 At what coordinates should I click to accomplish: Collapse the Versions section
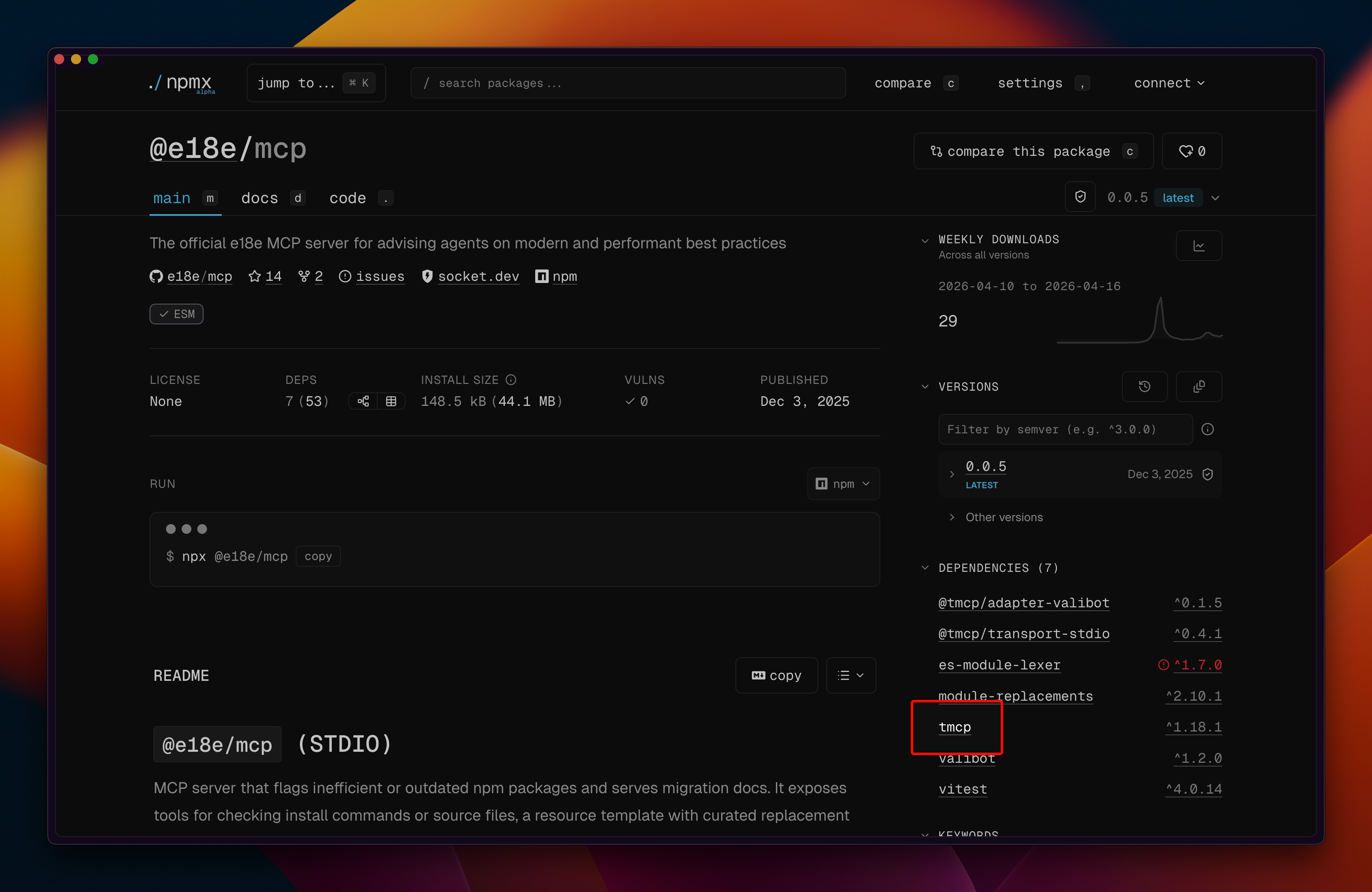tap(925, 386)
